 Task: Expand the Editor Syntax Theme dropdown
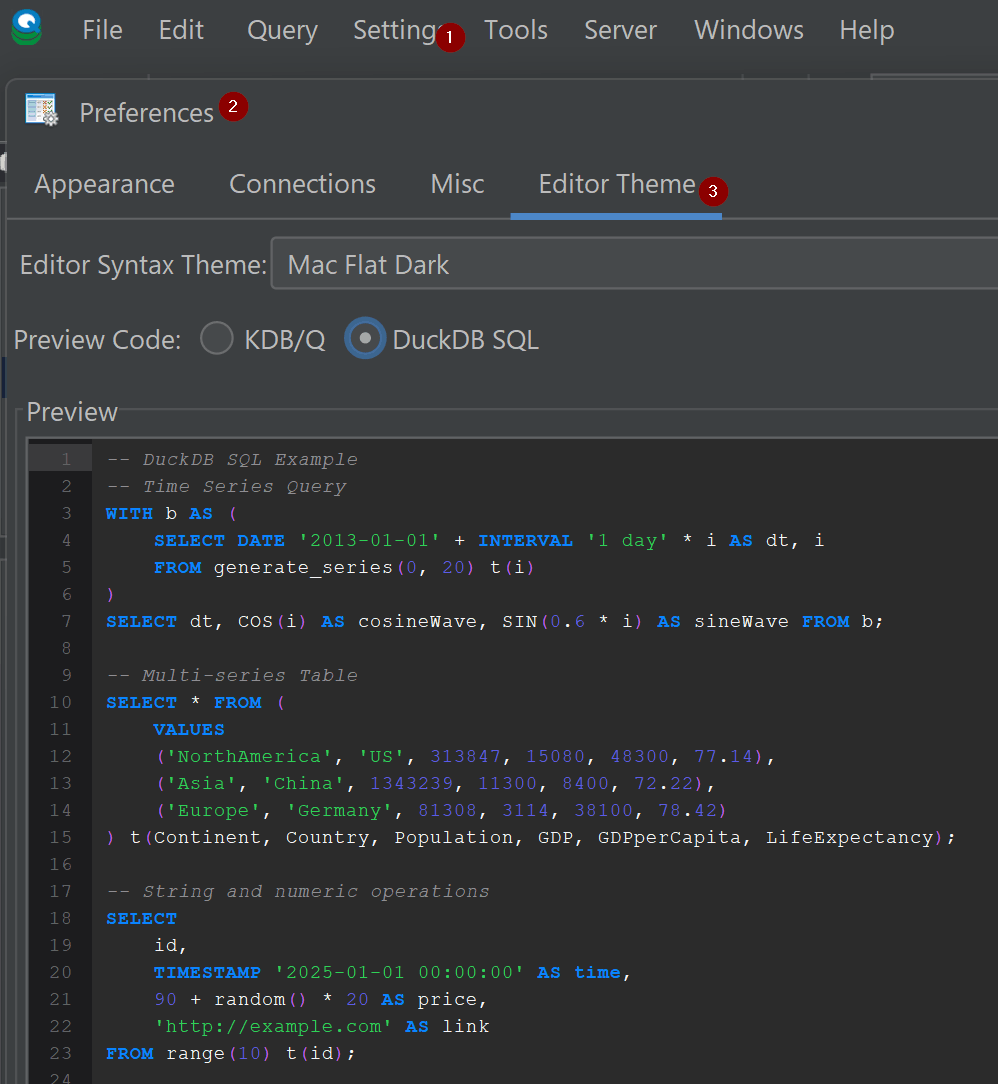(634, 265)
